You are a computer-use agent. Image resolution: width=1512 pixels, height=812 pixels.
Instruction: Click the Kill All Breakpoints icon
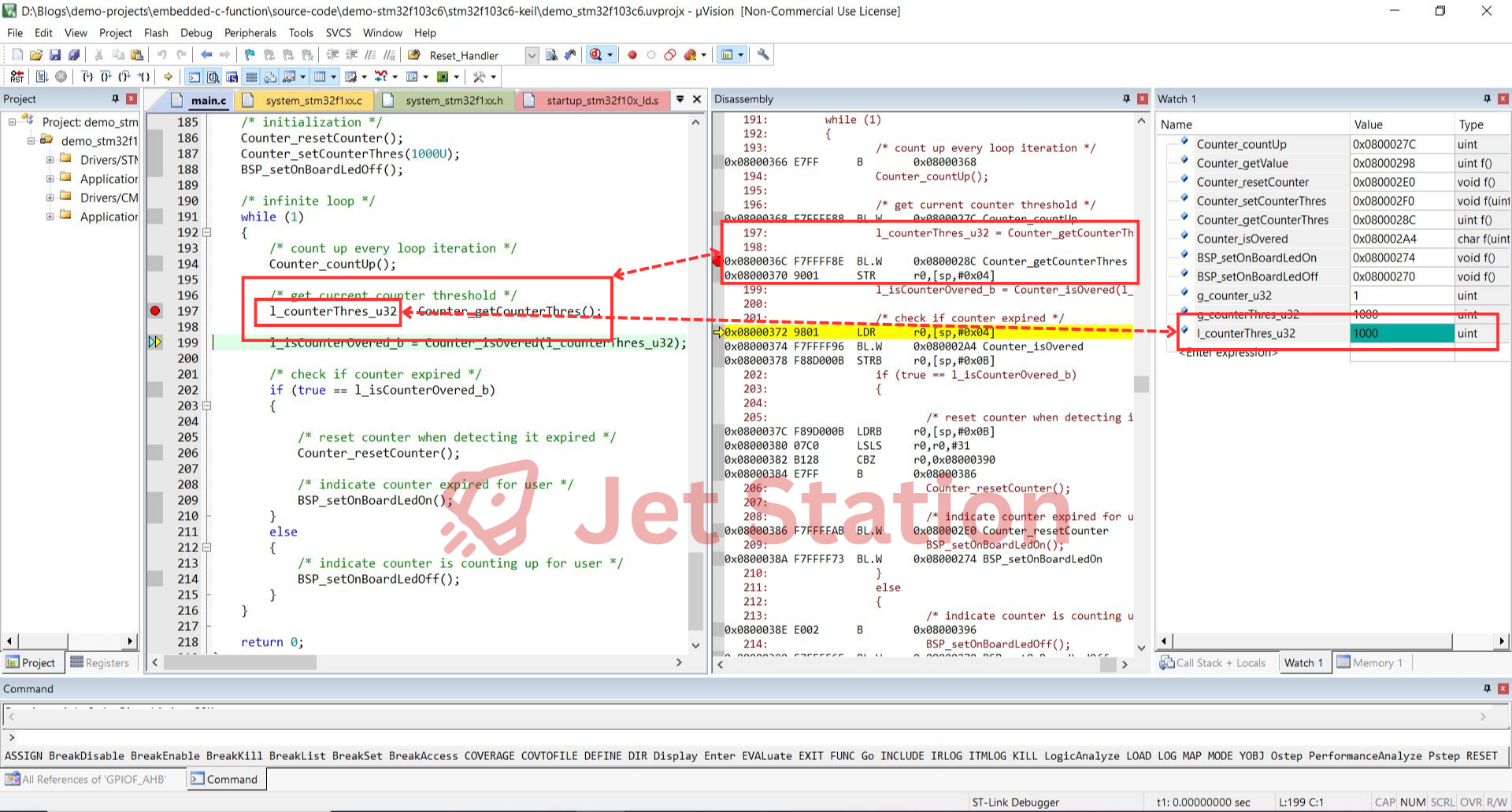pyautogui.click(x=691, y=55)
